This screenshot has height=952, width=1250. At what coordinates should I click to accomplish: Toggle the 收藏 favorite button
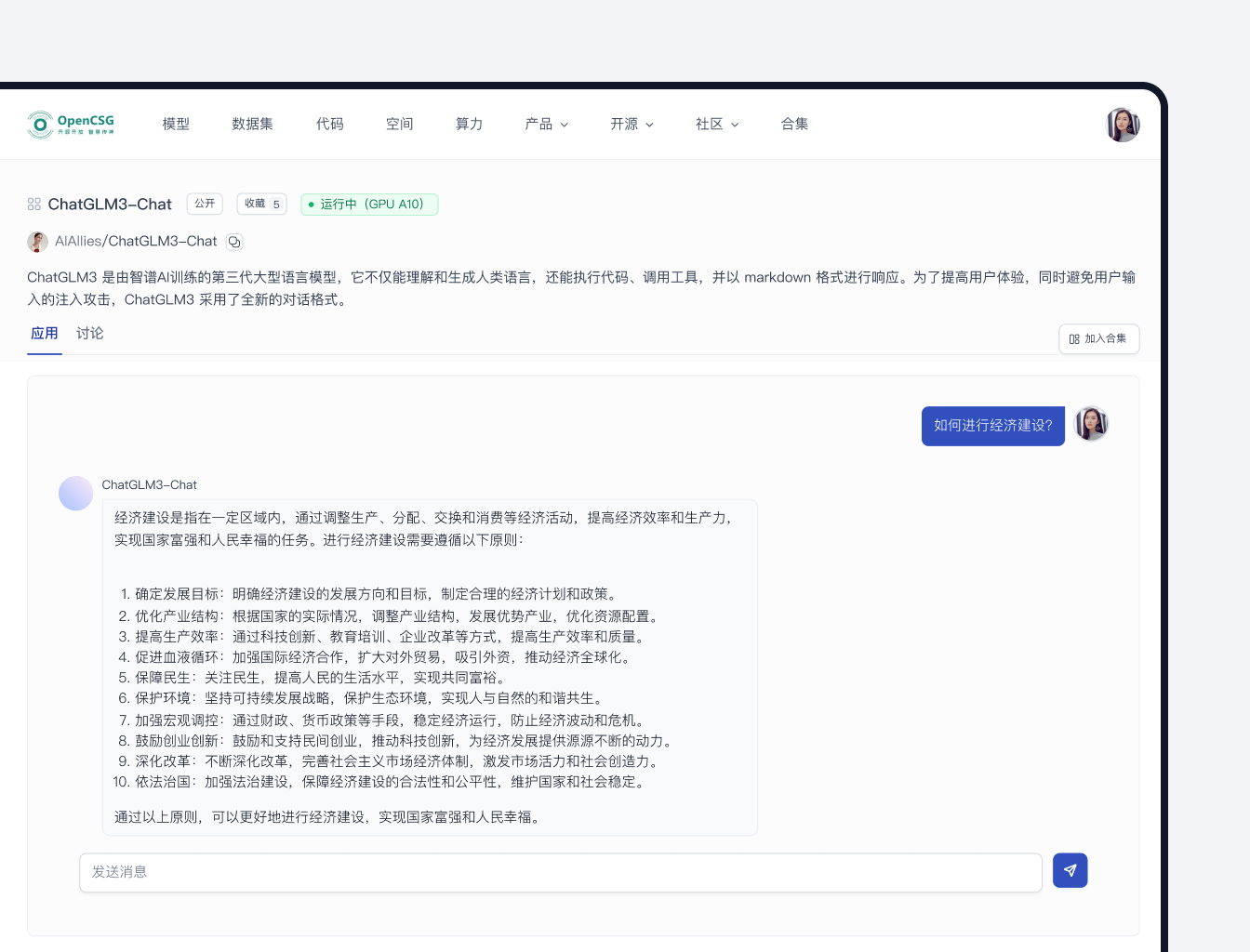point(261,204)
